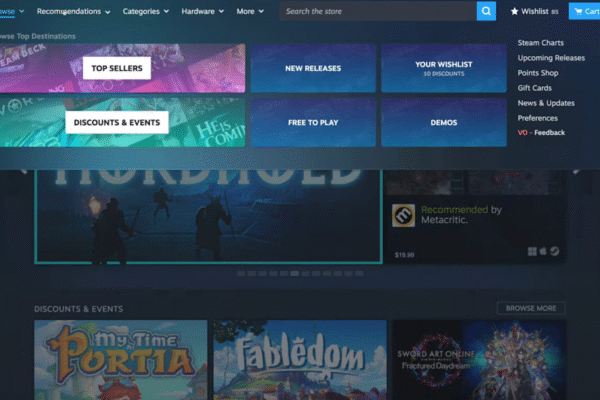Open the Free to Play tile
The width and height of the screenshot is (600, 400).
313,123
